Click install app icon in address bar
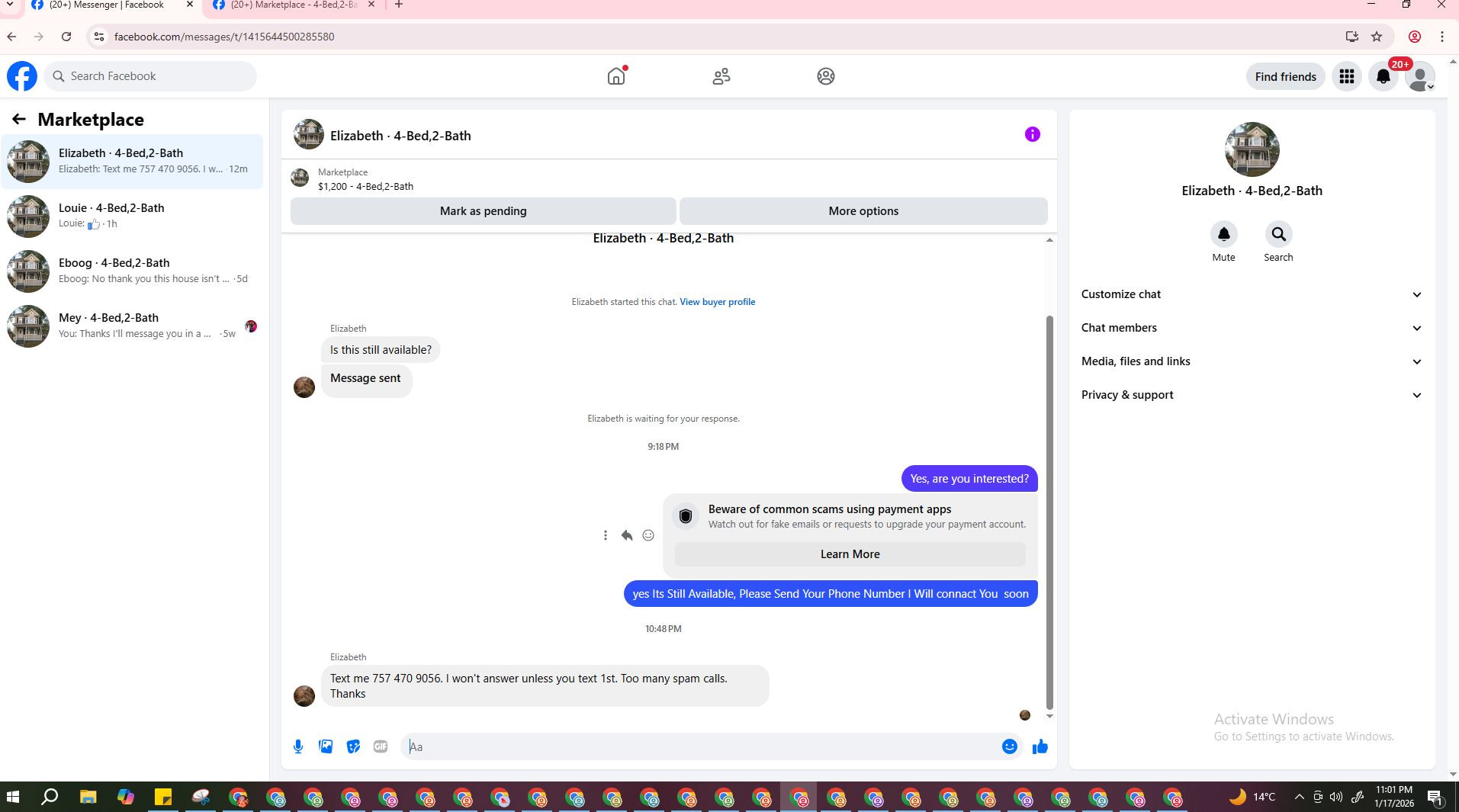This screenshot has width=1459, height=812. tap(1351, 37)
